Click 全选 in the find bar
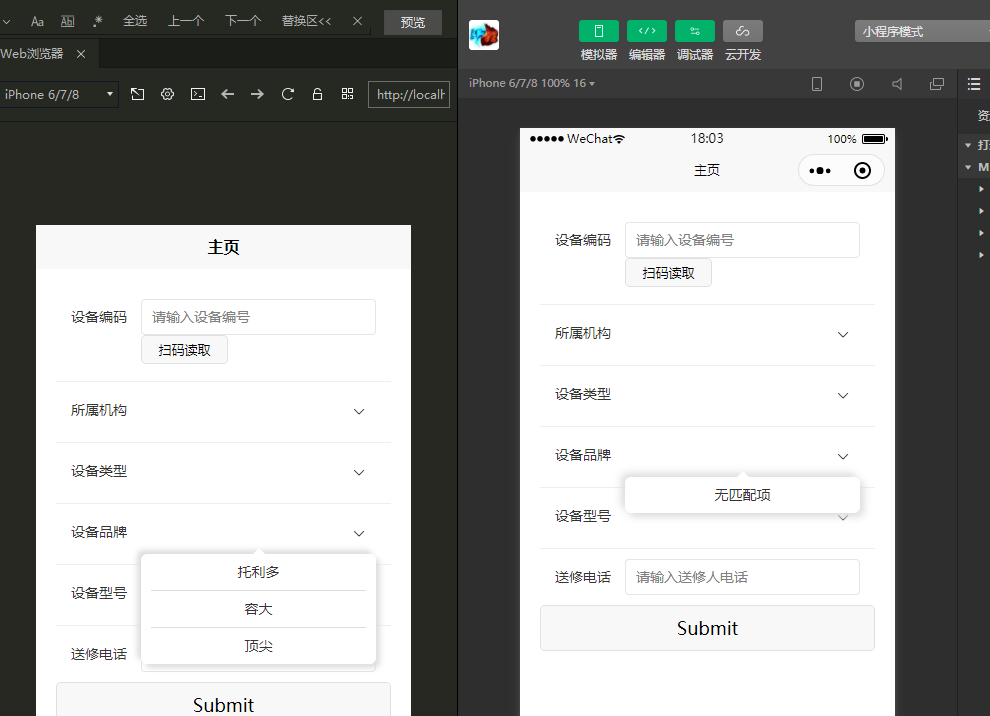990x716 pixels. [x=134, y=21]
